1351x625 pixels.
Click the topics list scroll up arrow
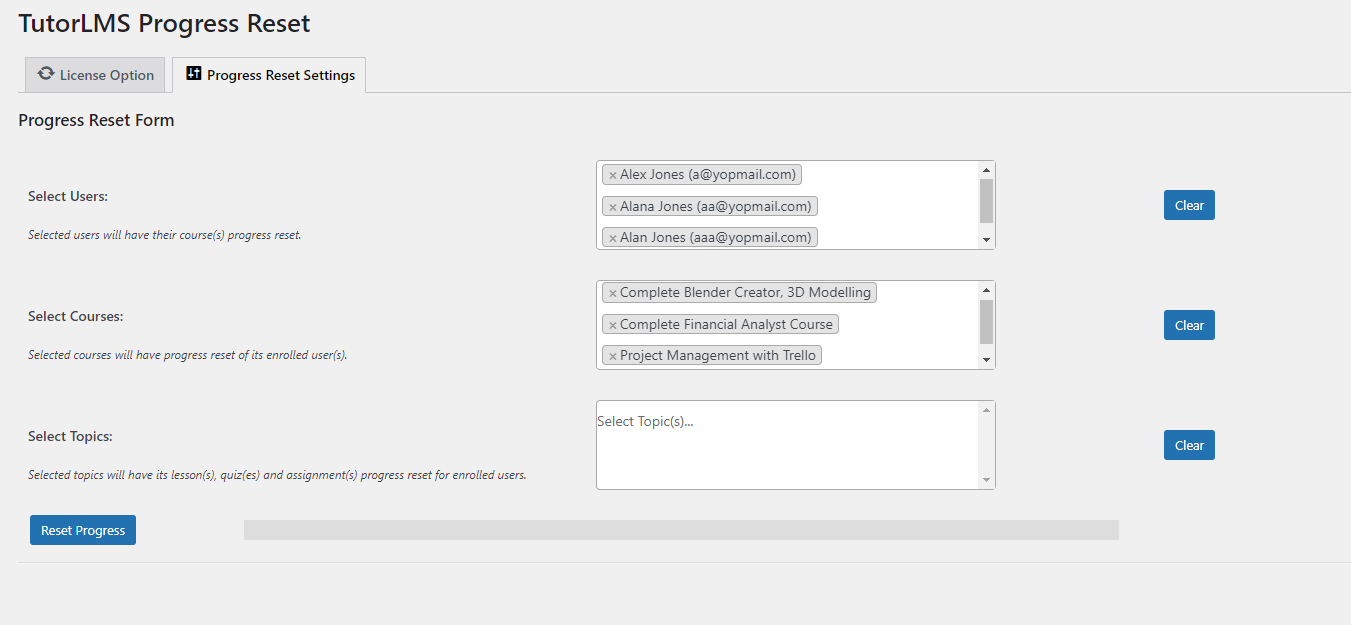(986, 410)
